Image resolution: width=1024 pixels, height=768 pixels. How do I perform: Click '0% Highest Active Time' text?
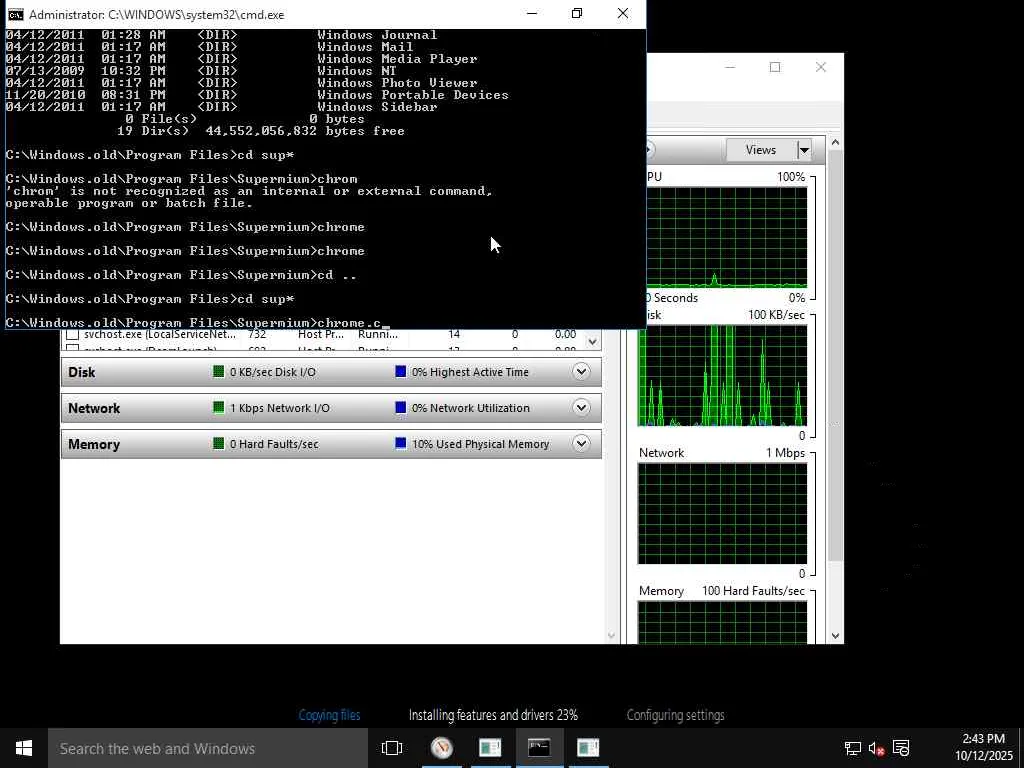[x=470, y=372]
